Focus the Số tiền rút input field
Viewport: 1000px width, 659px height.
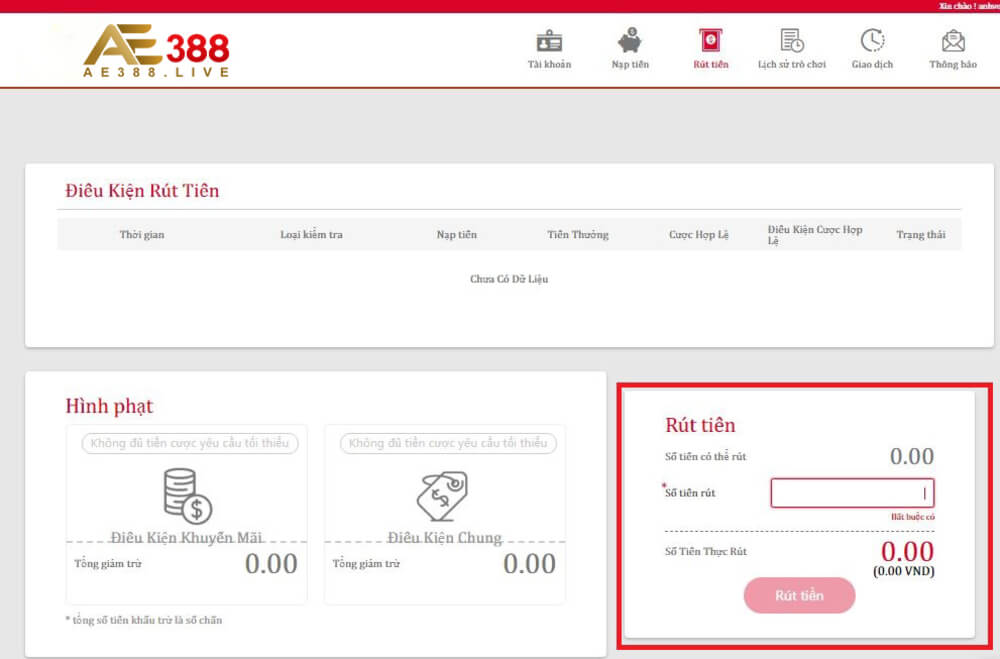coord(852,493)
